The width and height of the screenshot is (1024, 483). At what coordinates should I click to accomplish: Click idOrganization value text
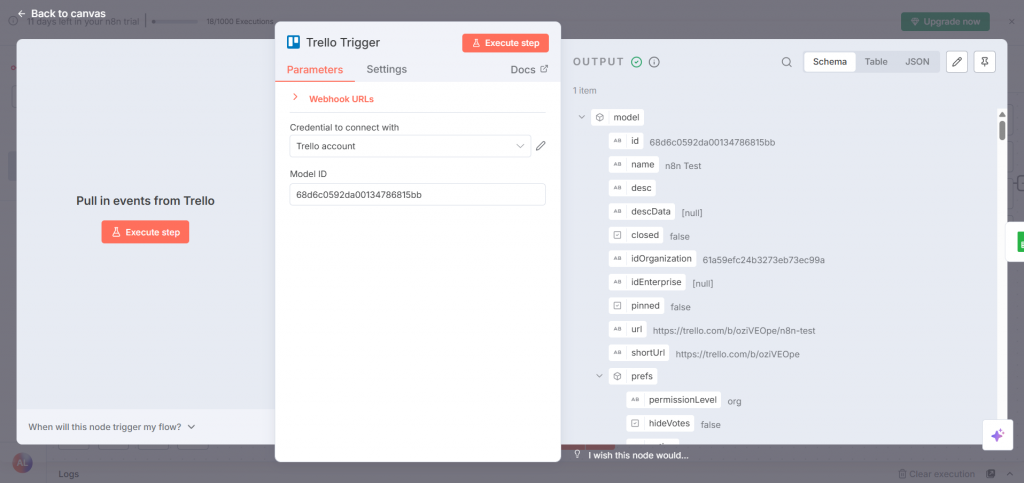point(763,260)
